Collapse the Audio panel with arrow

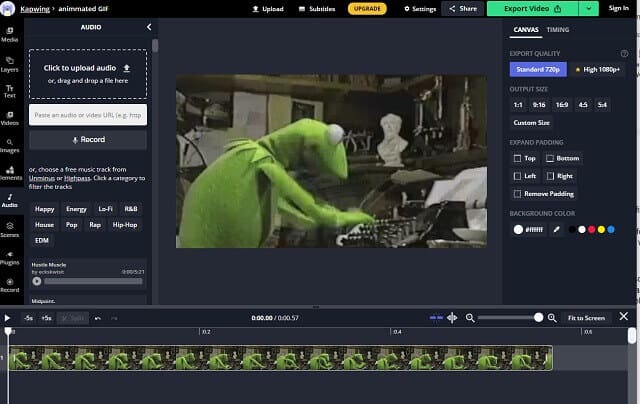[x=149, y=27]
